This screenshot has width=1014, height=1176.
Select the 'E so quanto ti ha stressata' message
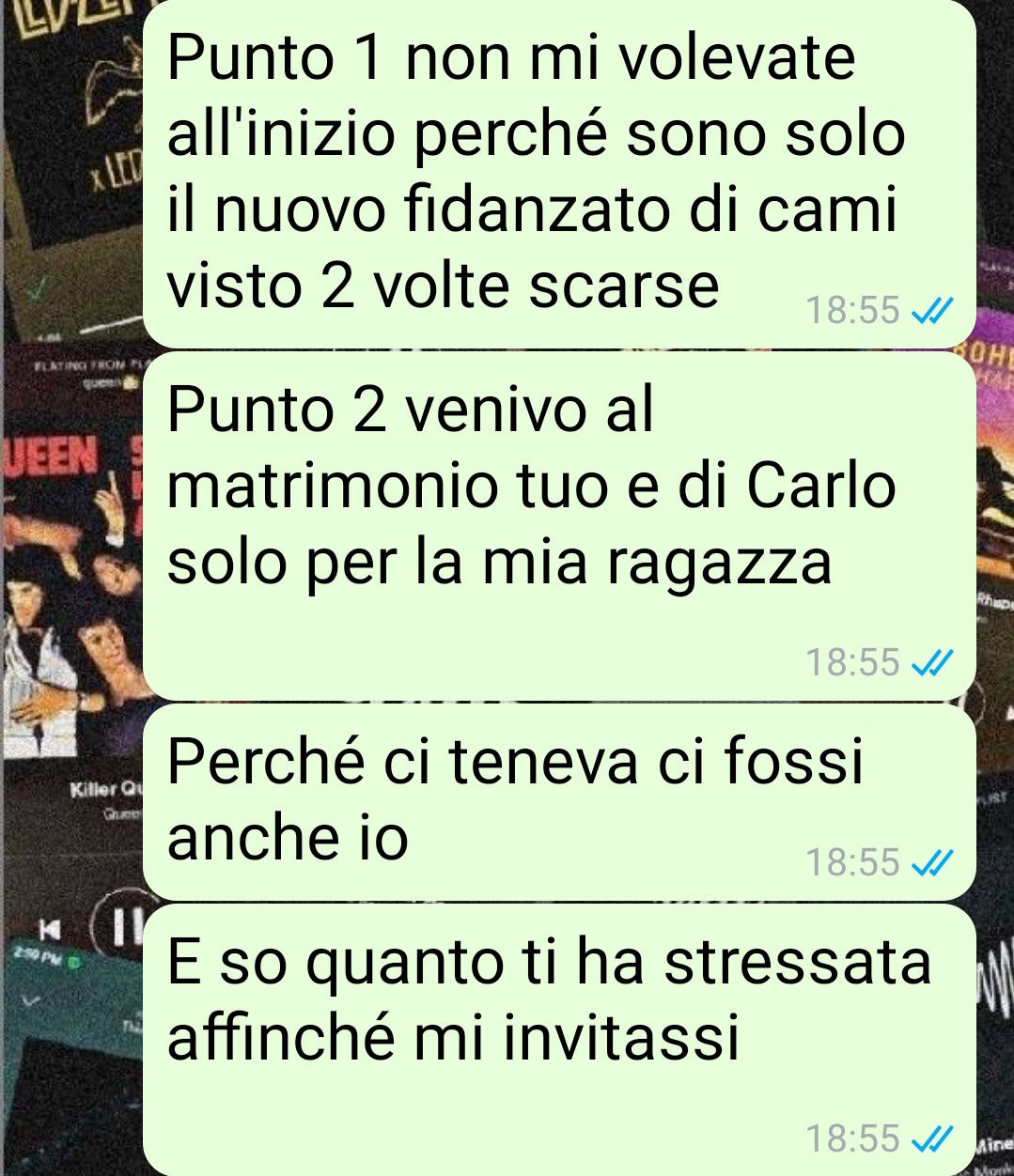pos(559,1040)
